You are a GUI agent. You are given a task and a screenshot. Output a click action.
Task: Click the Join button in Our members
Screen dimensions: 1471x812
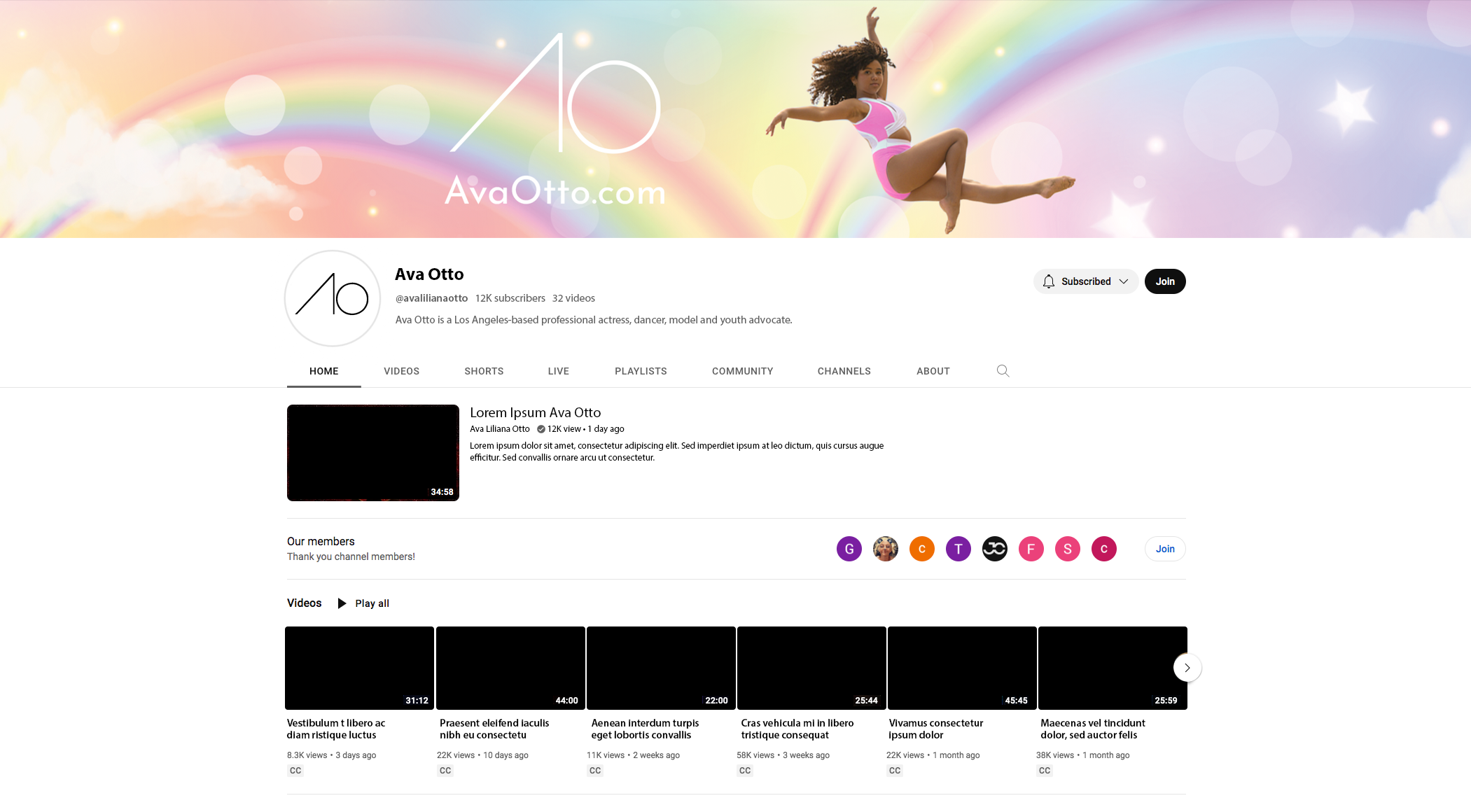tap(1165, 549)
